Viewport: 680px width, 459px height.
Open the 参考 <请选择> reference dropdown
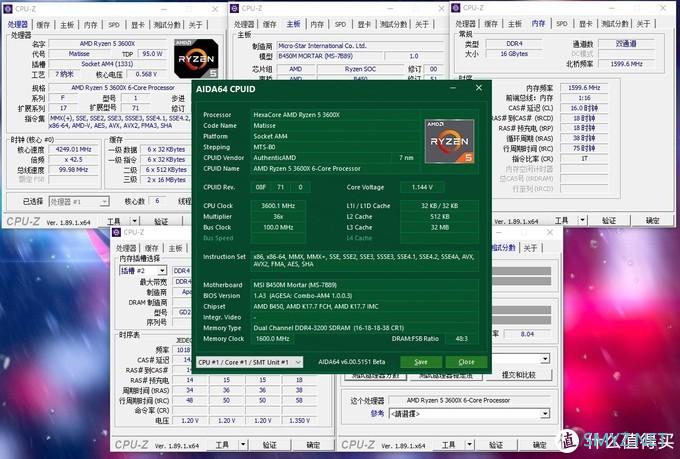470,414
